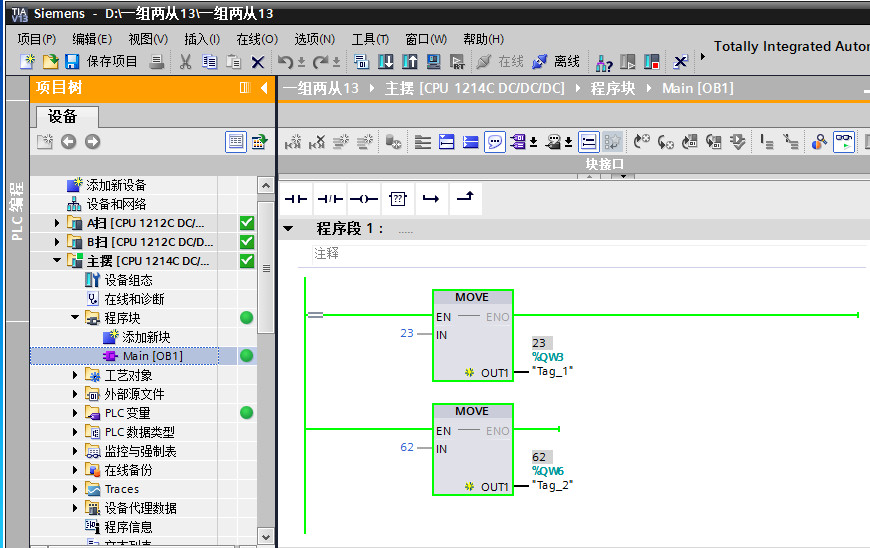Expand the PLC 变量 folder
This screenshot has width=870, height=548.
coord(75,413)
